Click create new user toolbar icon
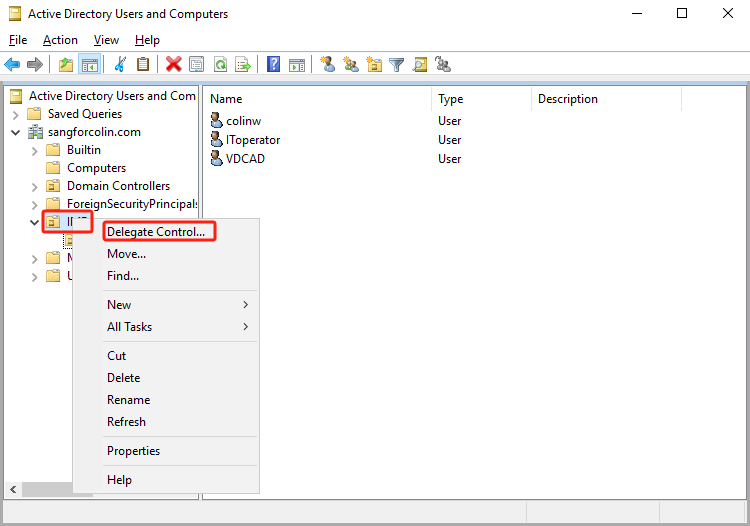 327,65
